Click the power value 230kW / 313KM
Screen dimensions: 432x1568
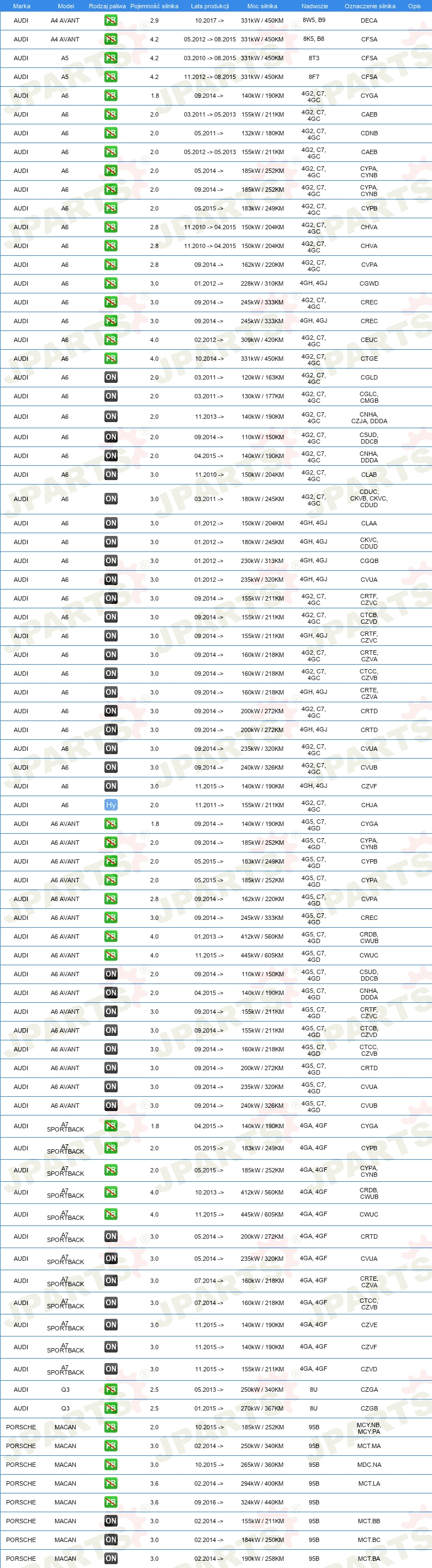pos(262,561)
